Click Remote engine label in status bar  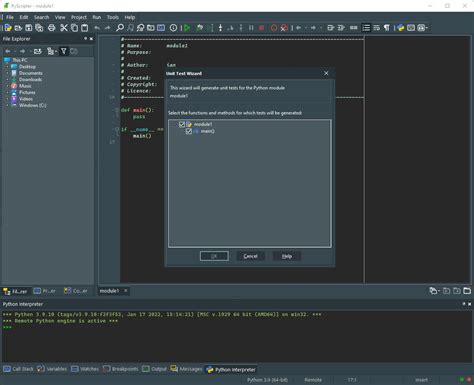point(313,380)
